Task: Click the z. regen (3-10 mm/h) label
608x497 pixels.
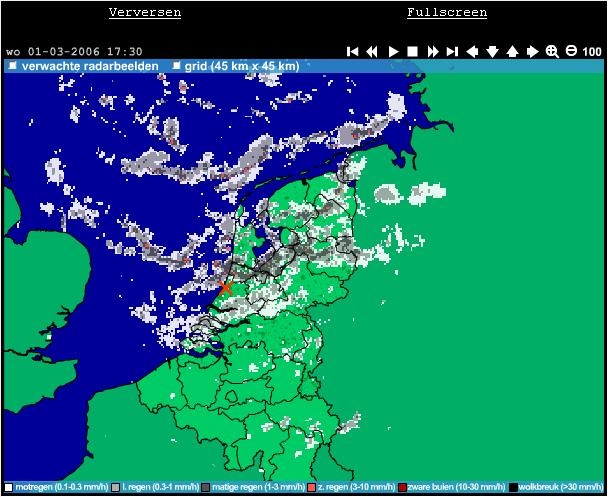Action: click(356, 487)
